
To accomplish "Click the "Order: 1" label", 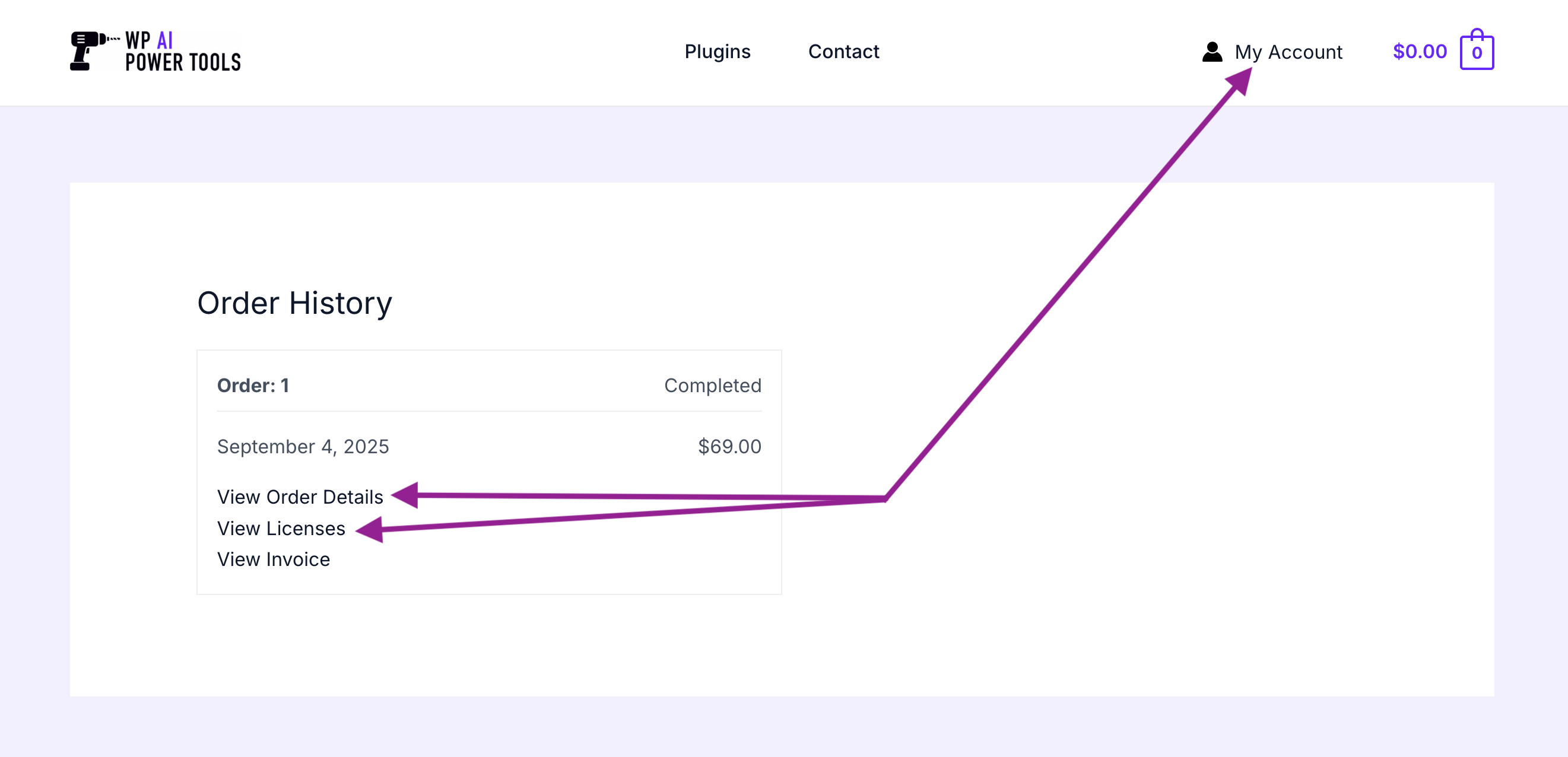I will [253, 385].
